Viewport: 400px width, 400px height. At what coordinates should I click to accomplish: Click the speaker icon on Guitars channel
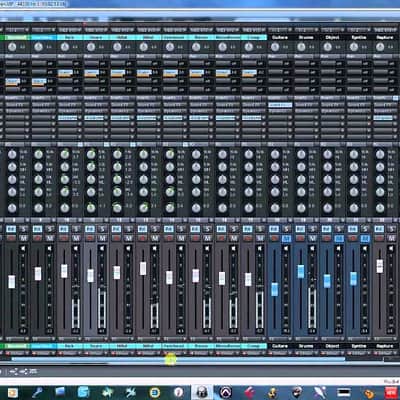coord(286,249)
